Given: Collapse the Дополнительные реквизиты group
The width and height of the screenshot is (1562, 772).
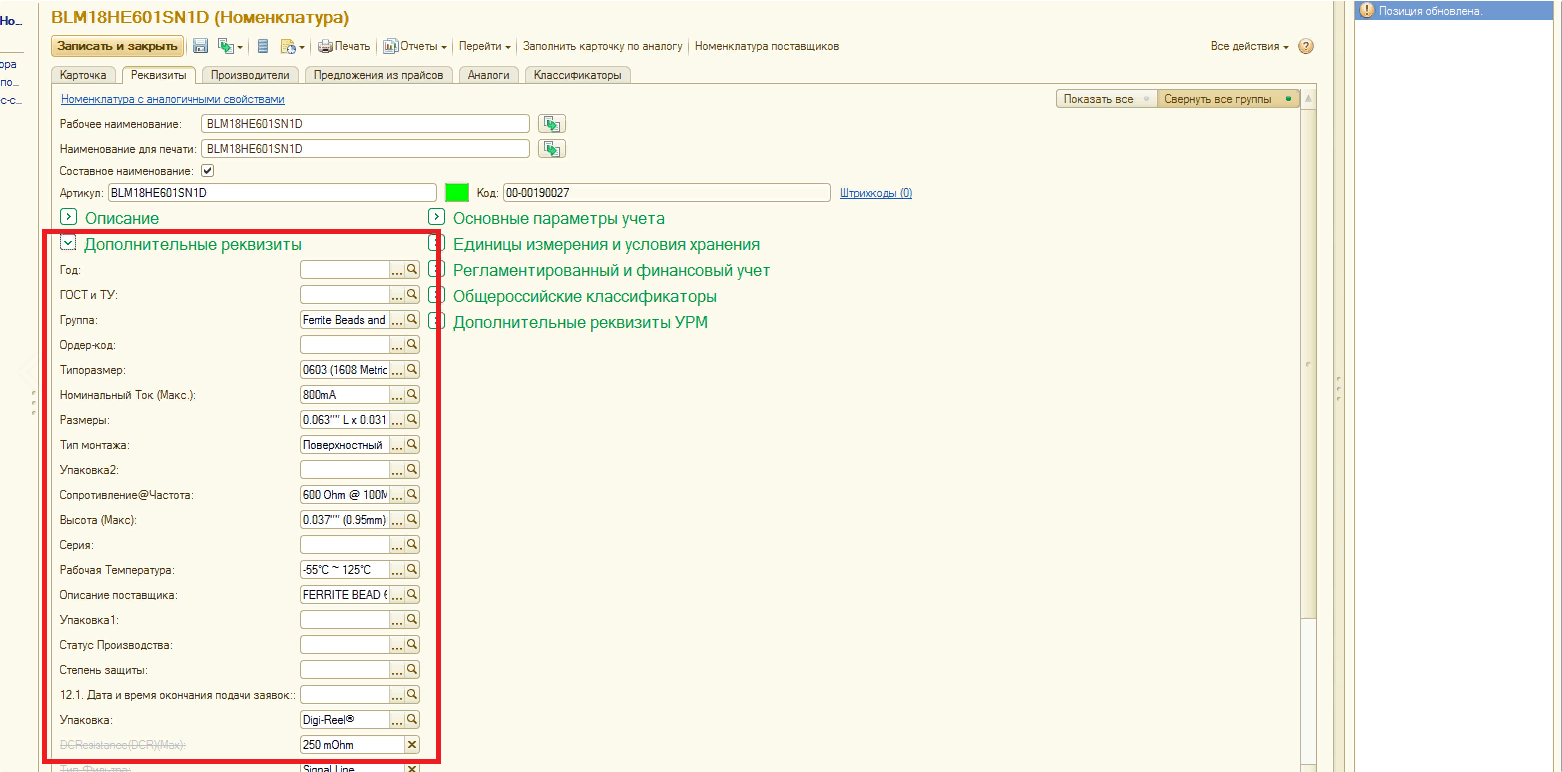Looking at the screenshot, I should click(68, 243).
